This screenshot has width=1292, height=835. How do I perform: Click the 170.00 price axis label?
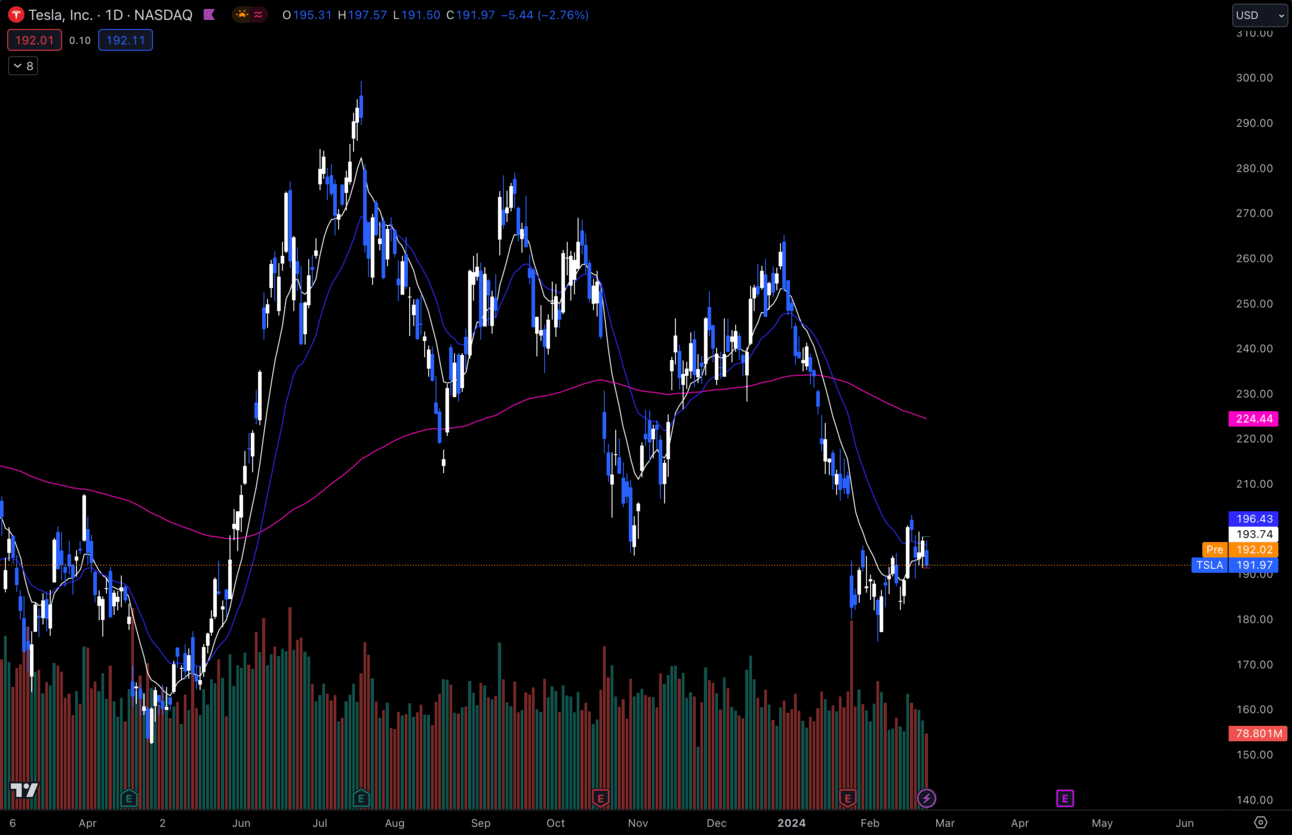pos(1254,664)
